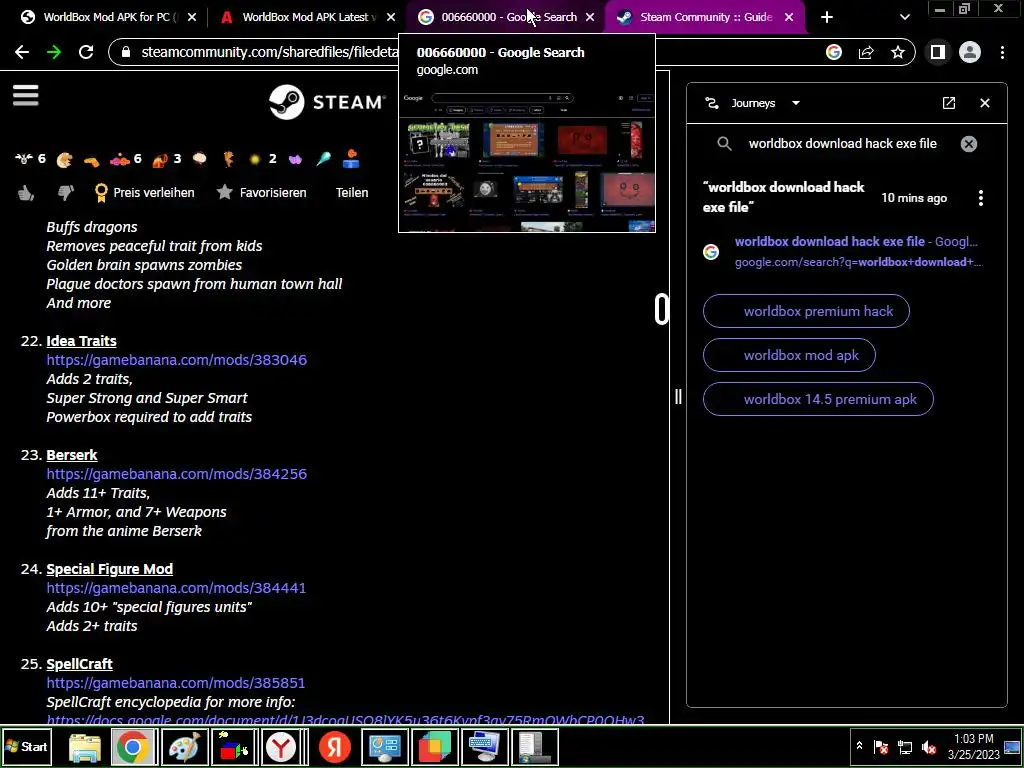Open gamebanana mods 384441 link
1024x768 pixels.
coord(176,588)
